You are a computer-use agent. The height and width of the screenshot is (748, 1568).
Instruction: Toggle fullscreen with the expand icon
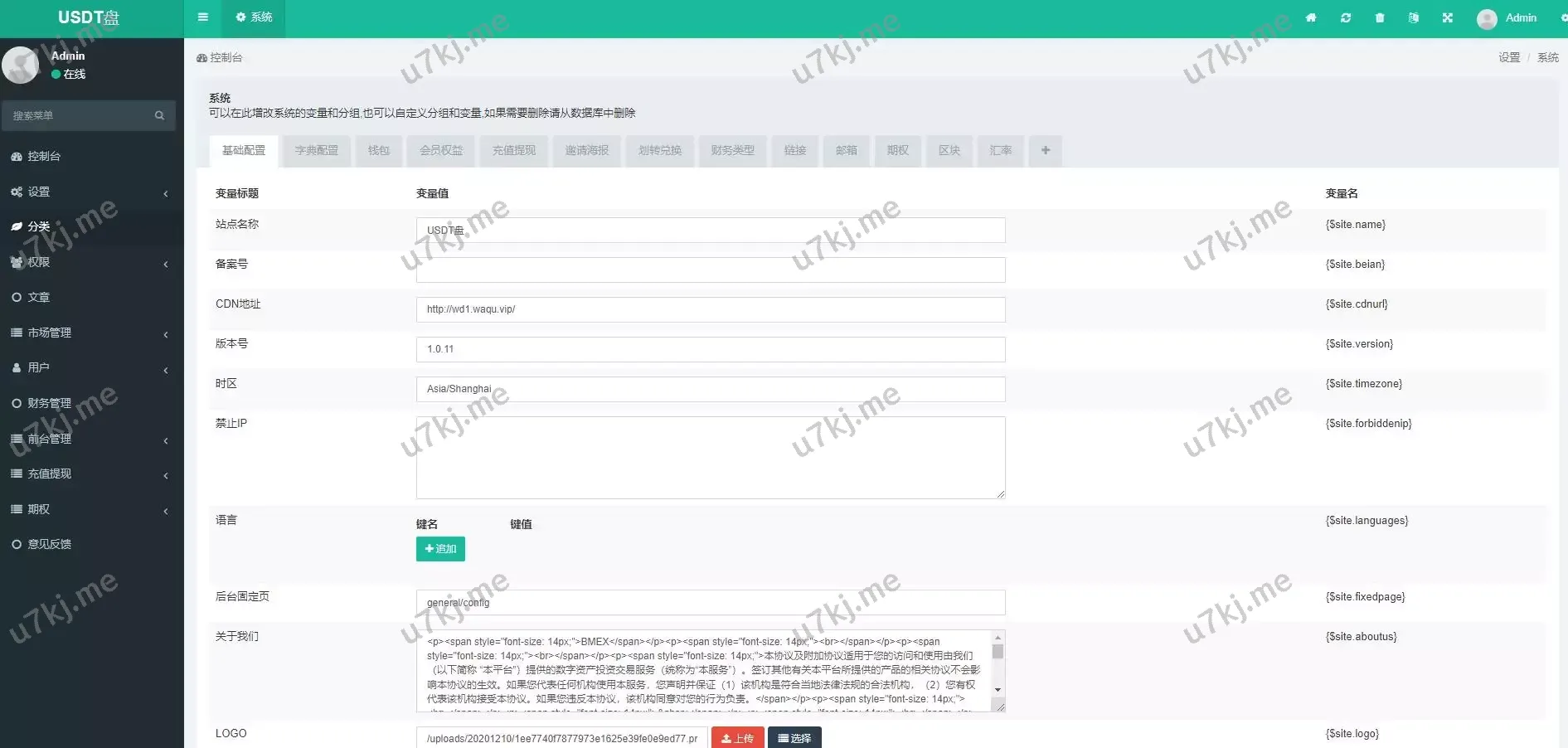(1448, 18)
